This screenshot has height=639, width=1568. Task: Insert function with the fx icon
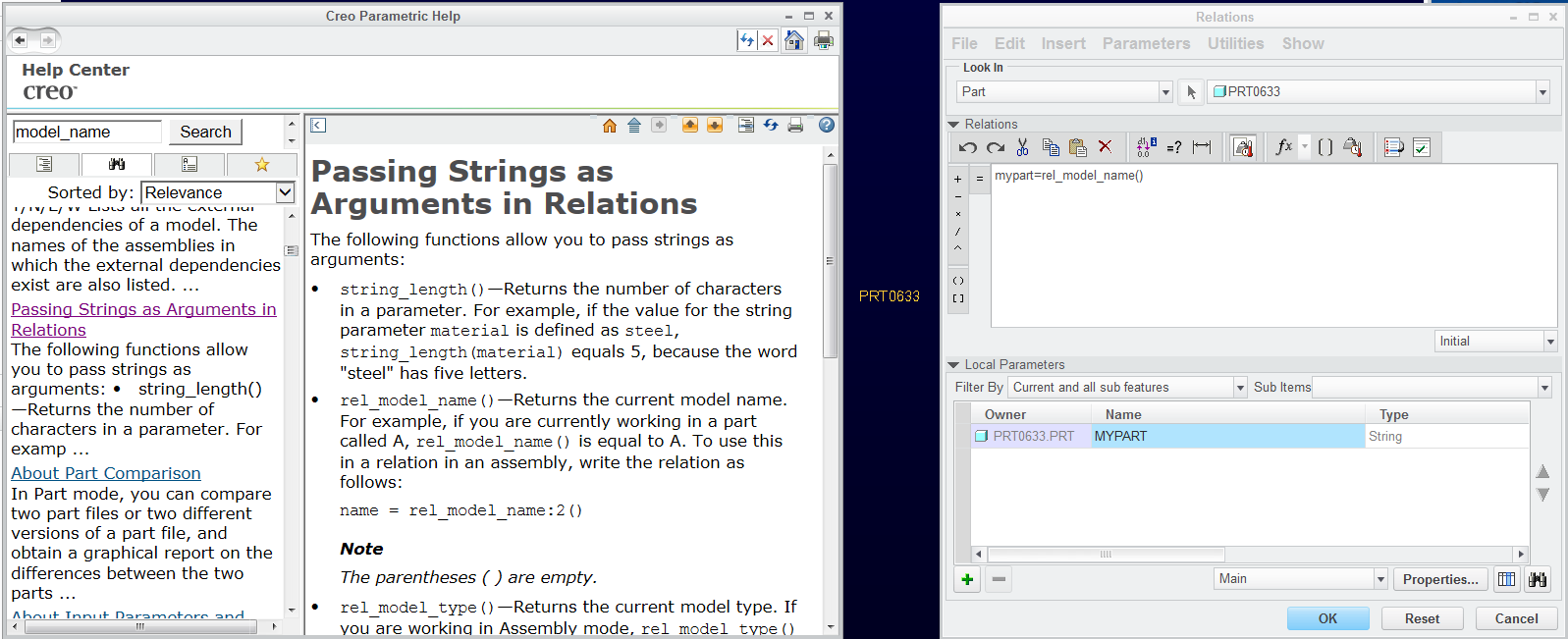point(1283,147)
